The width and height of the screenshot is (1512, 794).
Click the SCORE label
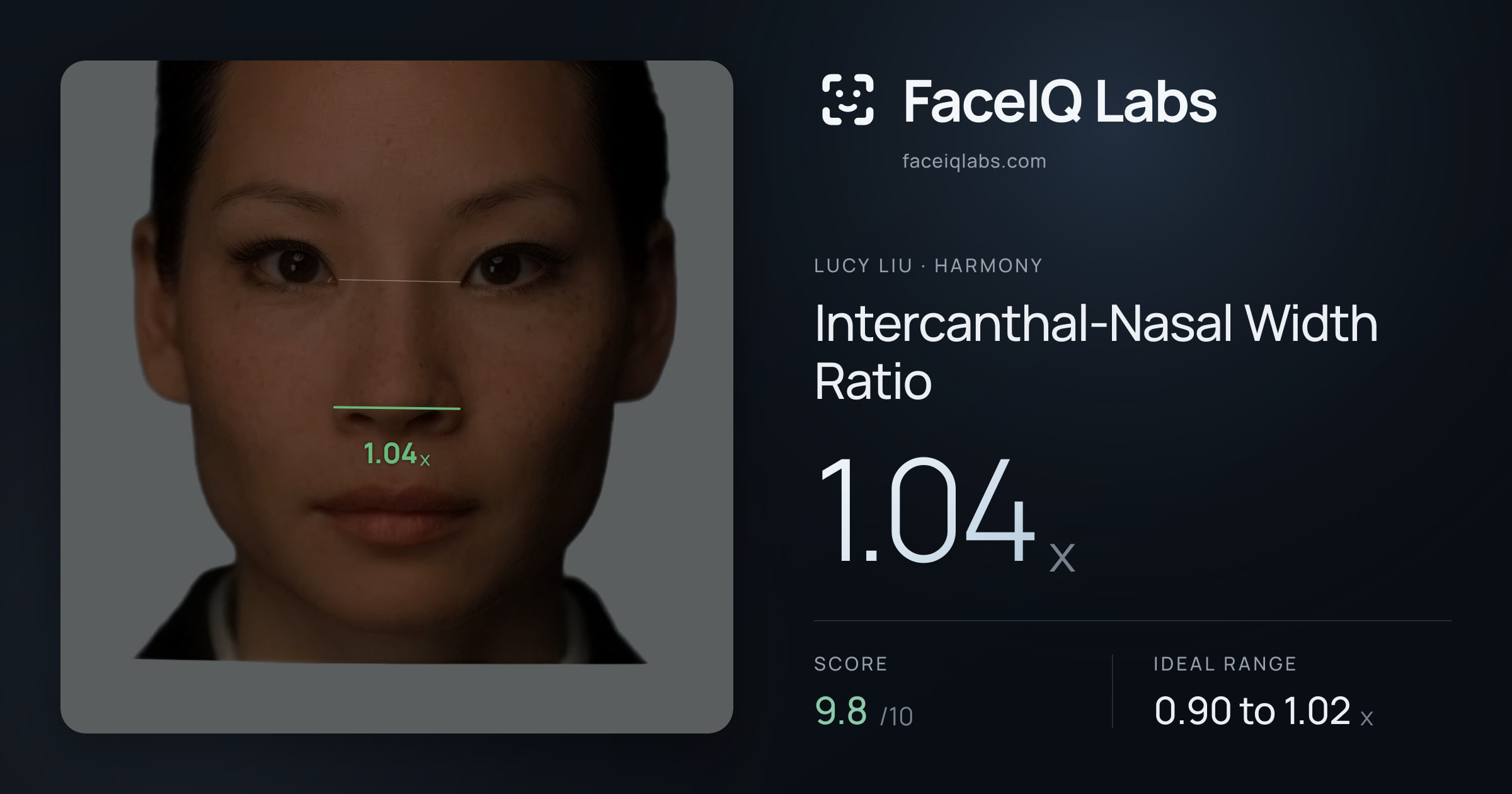[850, 664]
